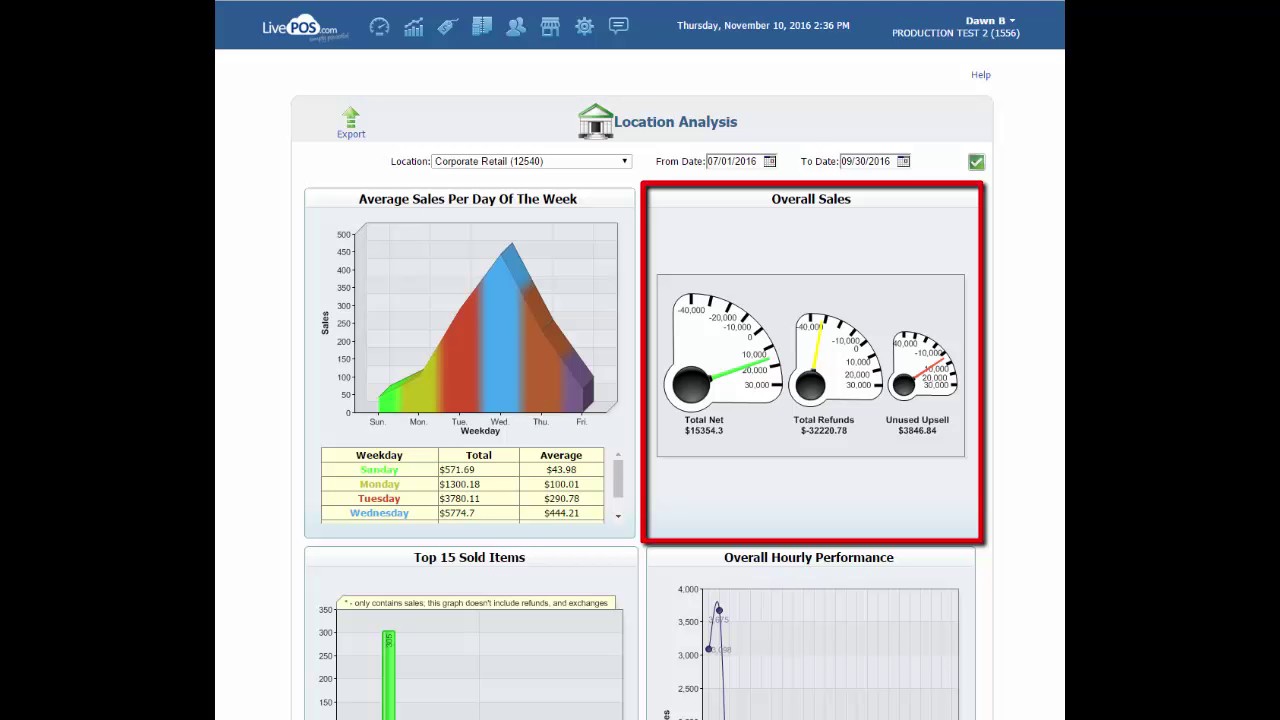Click the 3,675 data point in hourly chart
This screenshot has width=1280, height=720.
tap(718, 611)
